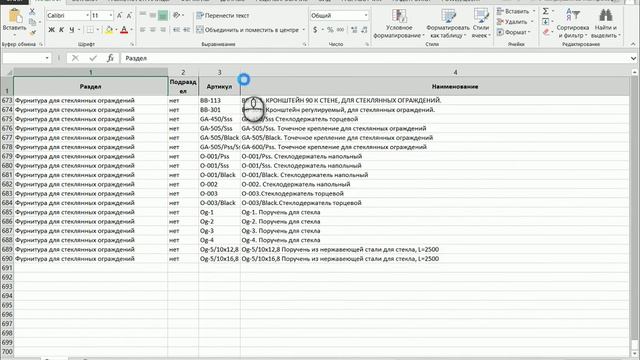640x360 pixels.
Task: Apply thousands separator 000 format
Action: coord(340,30)
